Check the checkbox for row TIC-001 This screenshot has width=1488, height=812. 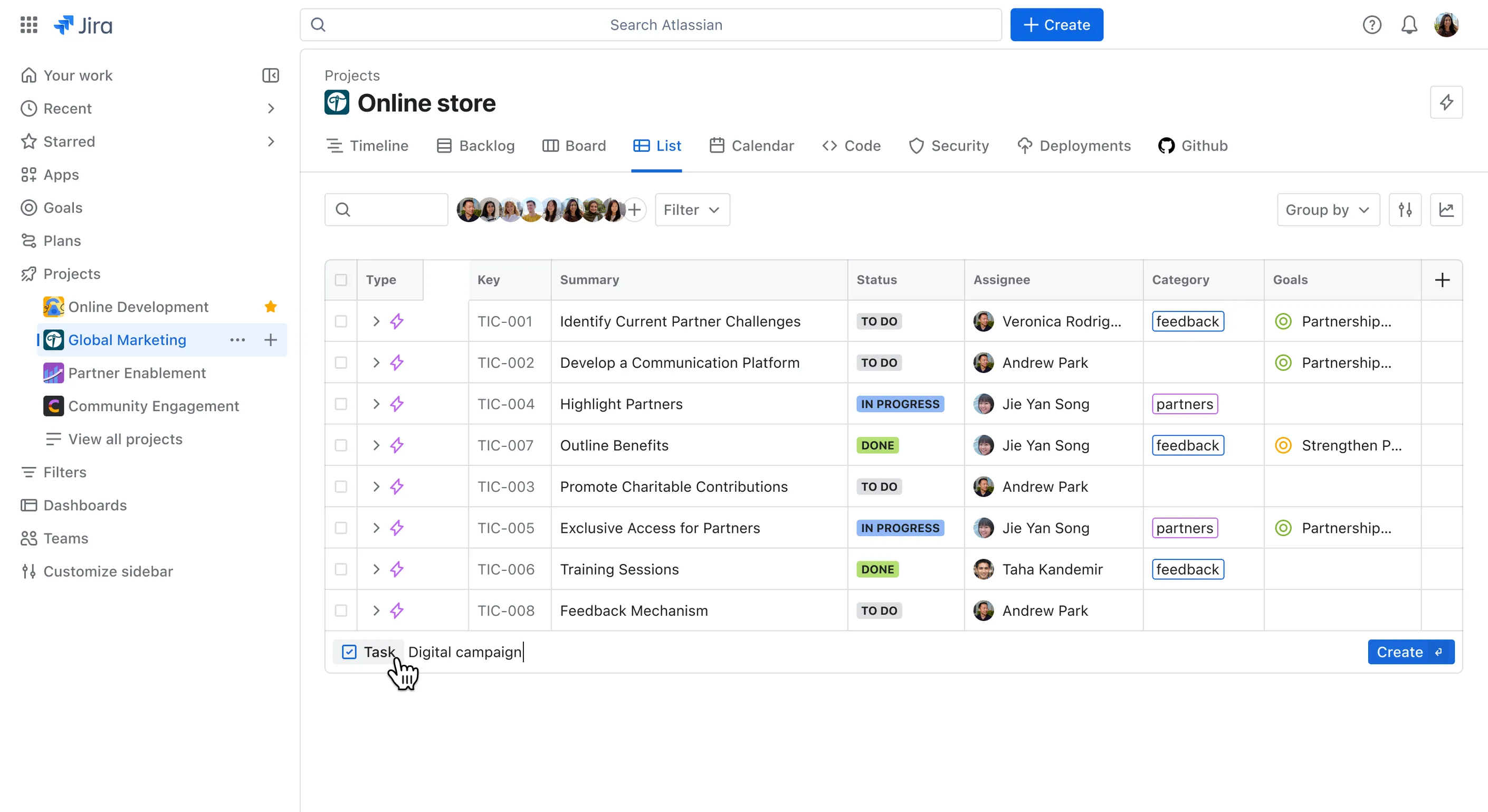341,321
